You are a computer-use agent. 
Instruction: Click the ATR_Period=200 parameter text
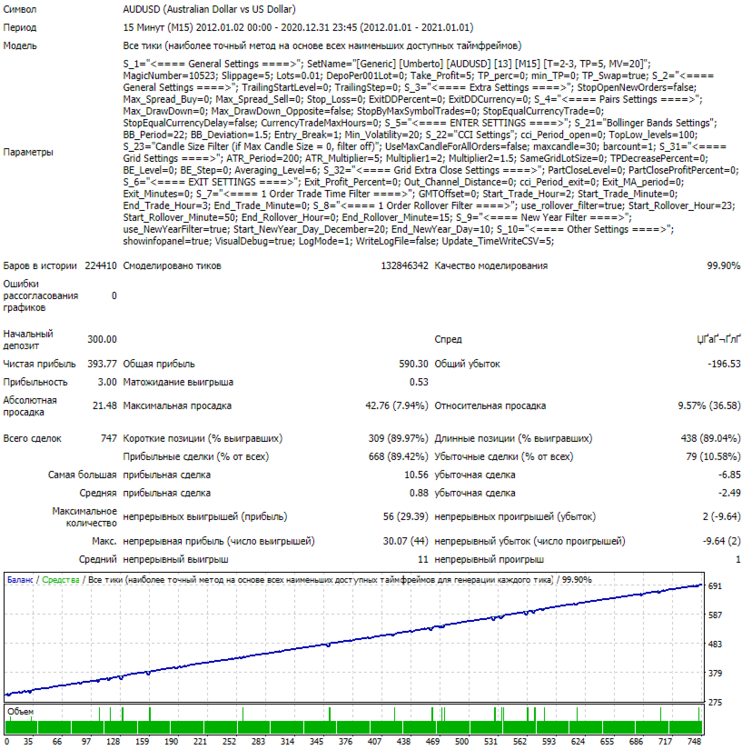click(262, 158)
